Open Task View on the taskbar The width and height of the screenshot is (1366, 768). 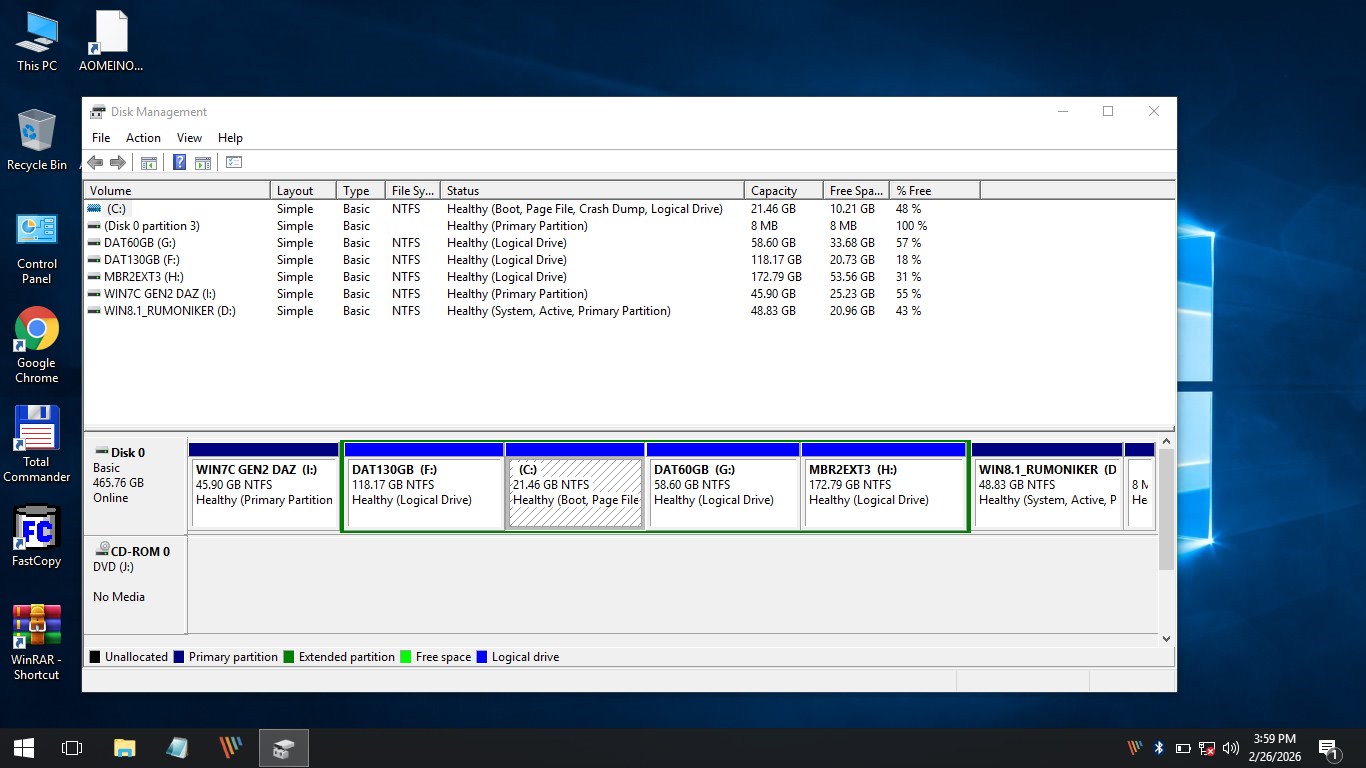click(72, 748)
